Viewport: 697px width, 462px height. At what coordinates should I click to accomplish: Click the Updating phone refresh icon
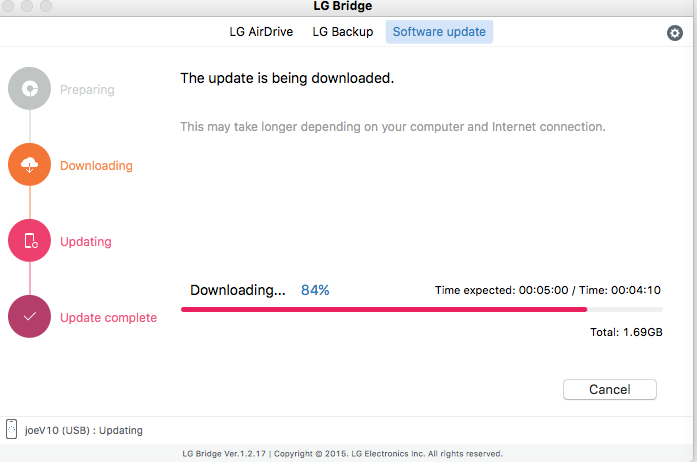tap(29, 241)
